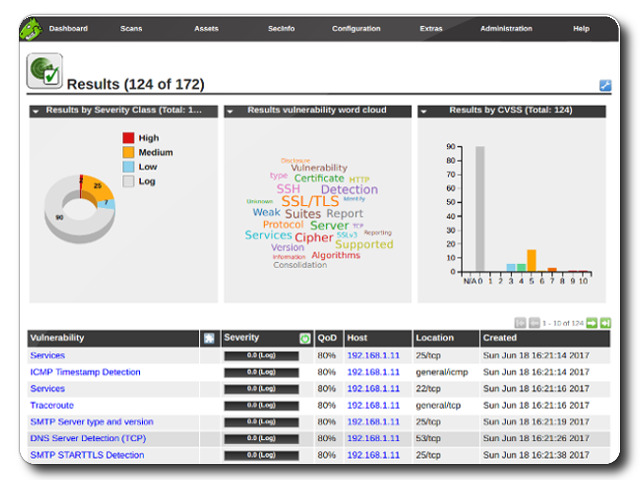Click the solution type icon in table header
This screenshot has width=640, height=480.
pos(209,339)
